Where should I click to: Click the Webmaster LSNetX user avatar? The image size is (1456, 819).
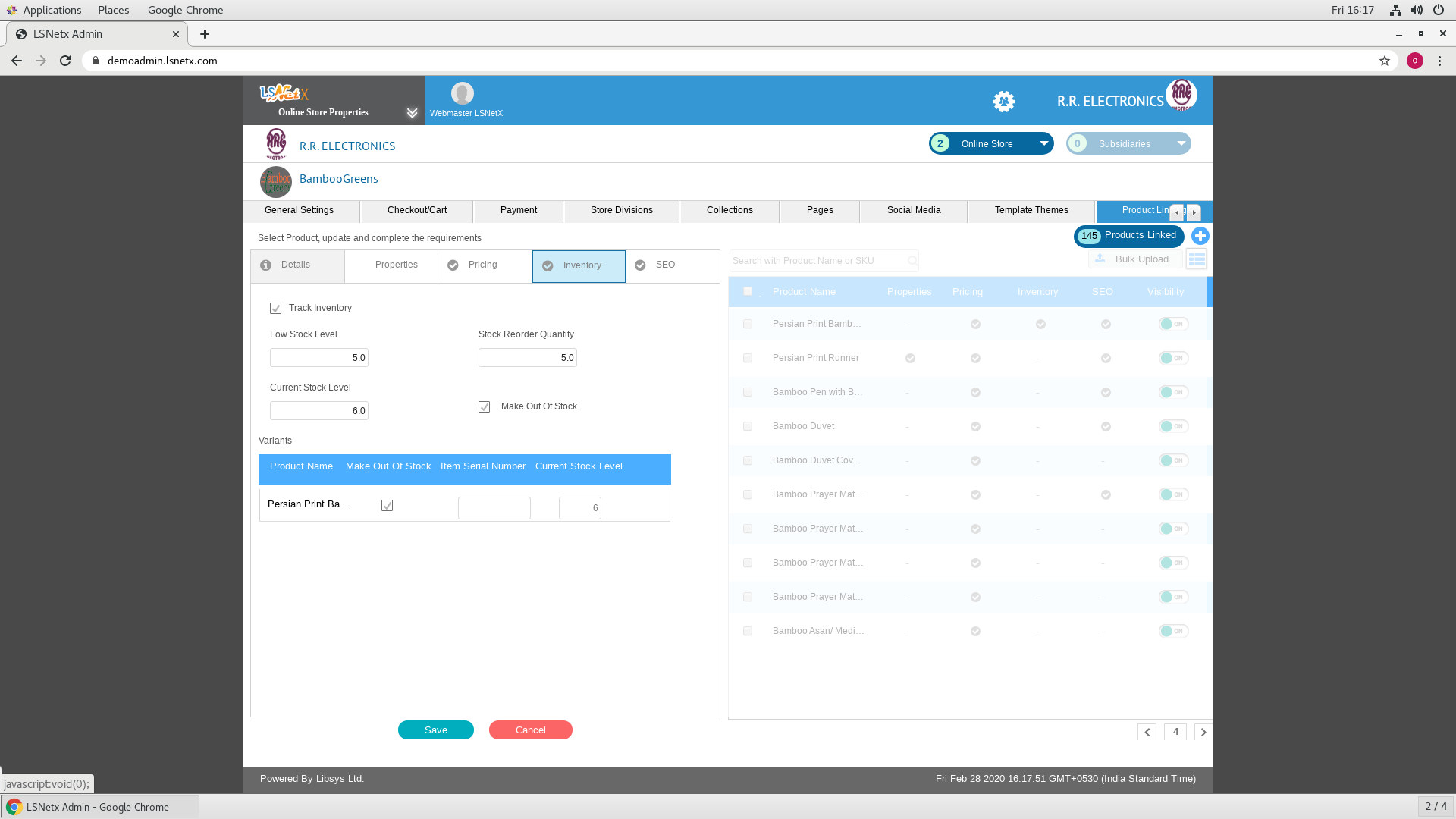[462, 93]
